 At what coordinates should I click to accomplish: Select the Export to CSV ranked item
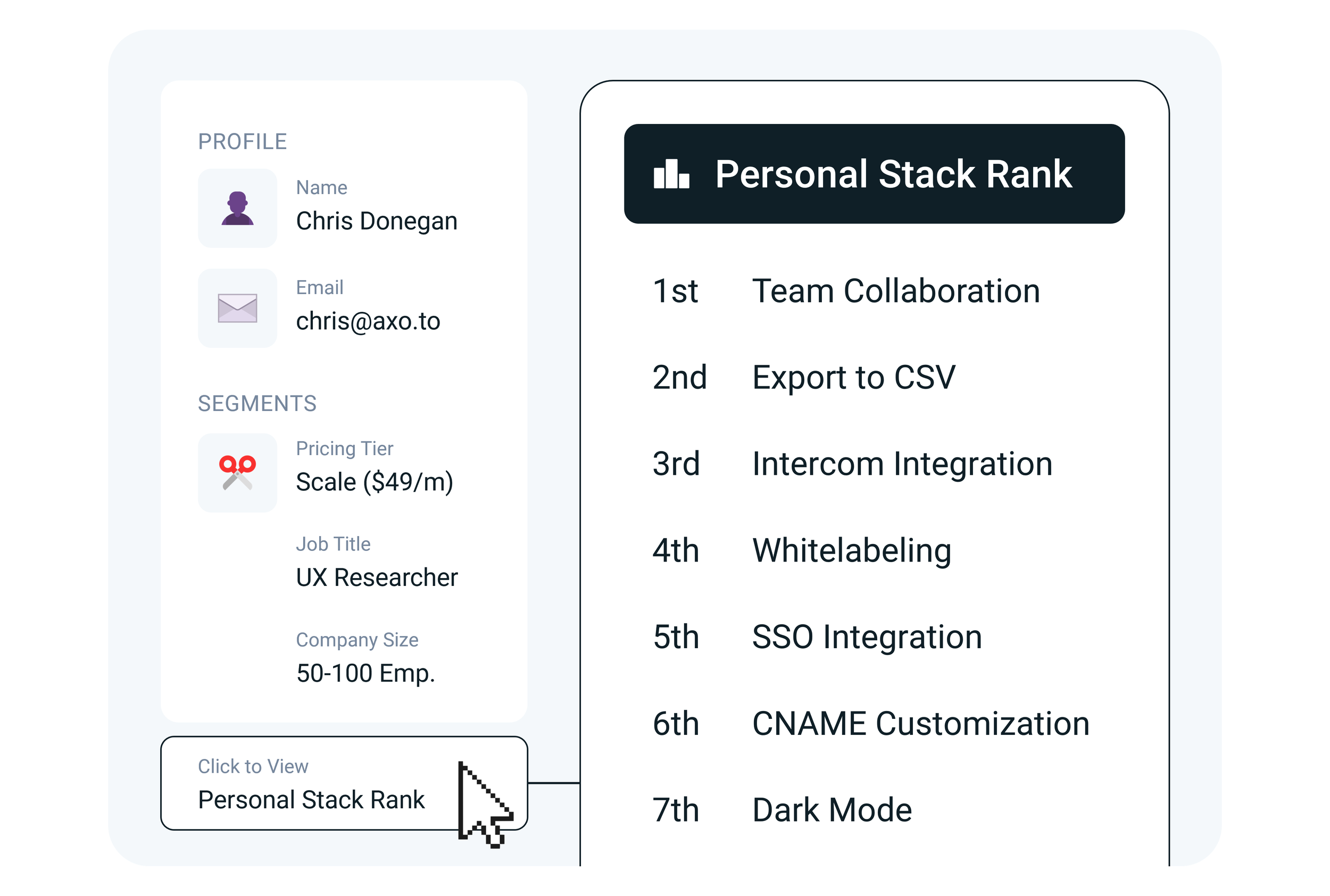point(854,377)
